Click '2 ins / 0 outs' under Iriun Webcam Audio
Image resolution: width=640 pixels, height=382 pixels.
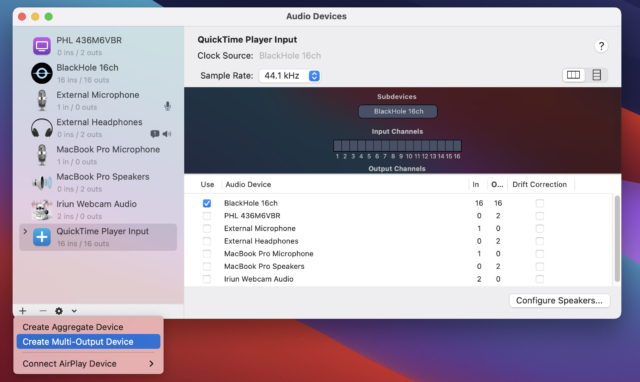(80, 216)
